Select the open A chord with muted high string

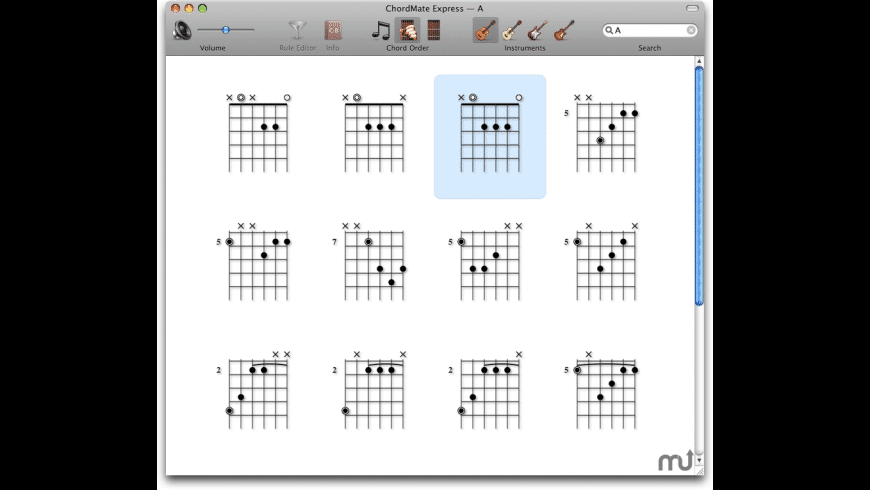coord(374,133)
